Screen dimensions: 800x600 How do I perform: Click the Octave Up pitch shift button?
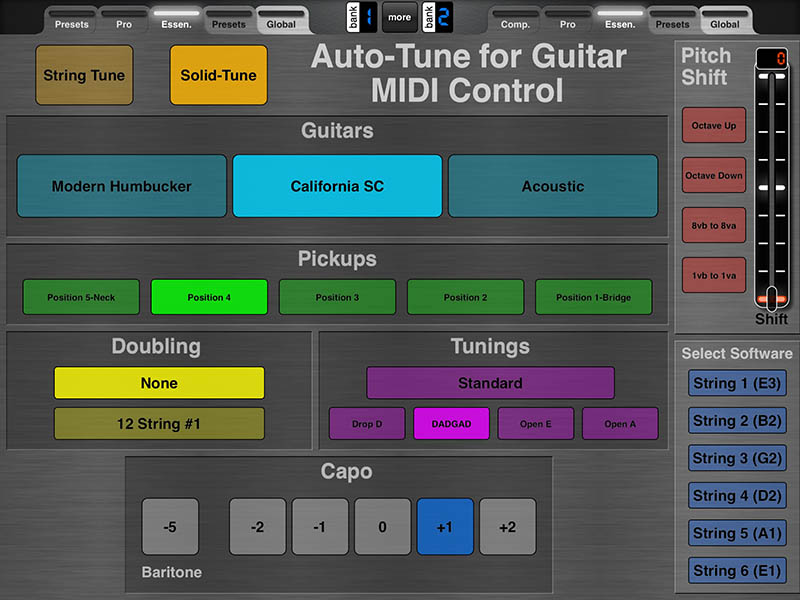point(714,125)
